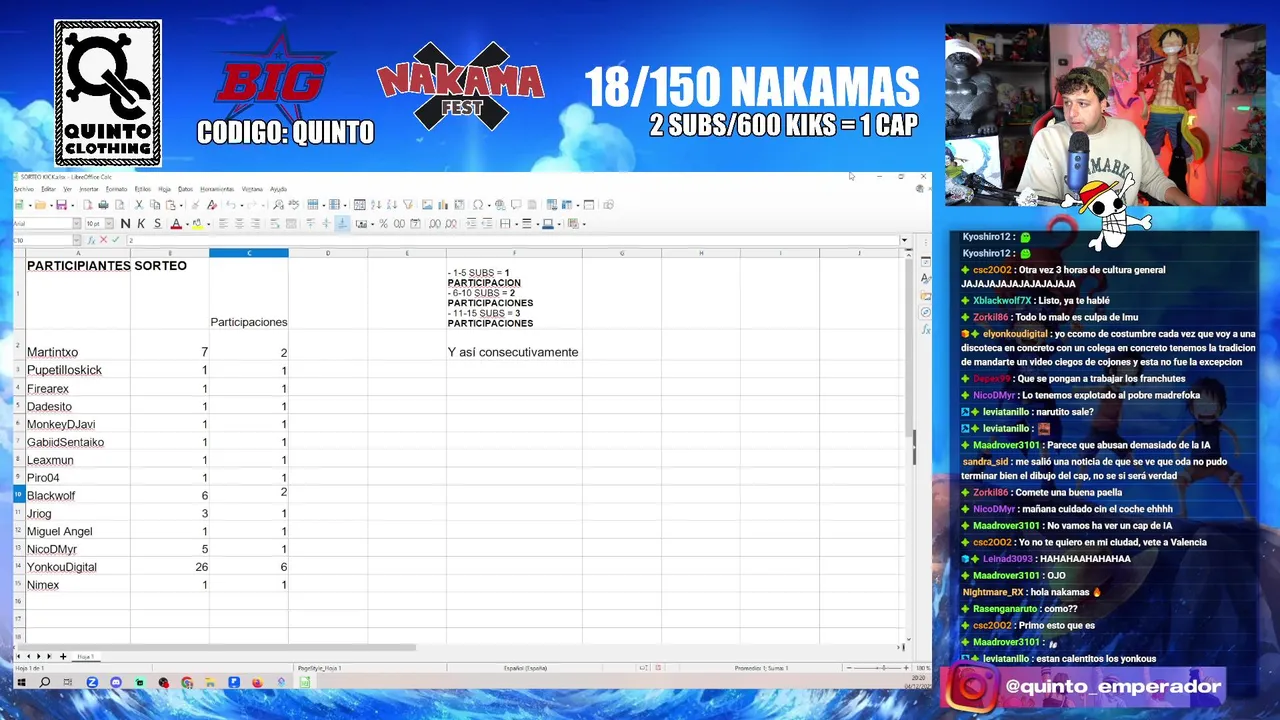Screen dimensions: 1280x720
Task: Expand the Font Color dropdown arrow
Action: 187,223
